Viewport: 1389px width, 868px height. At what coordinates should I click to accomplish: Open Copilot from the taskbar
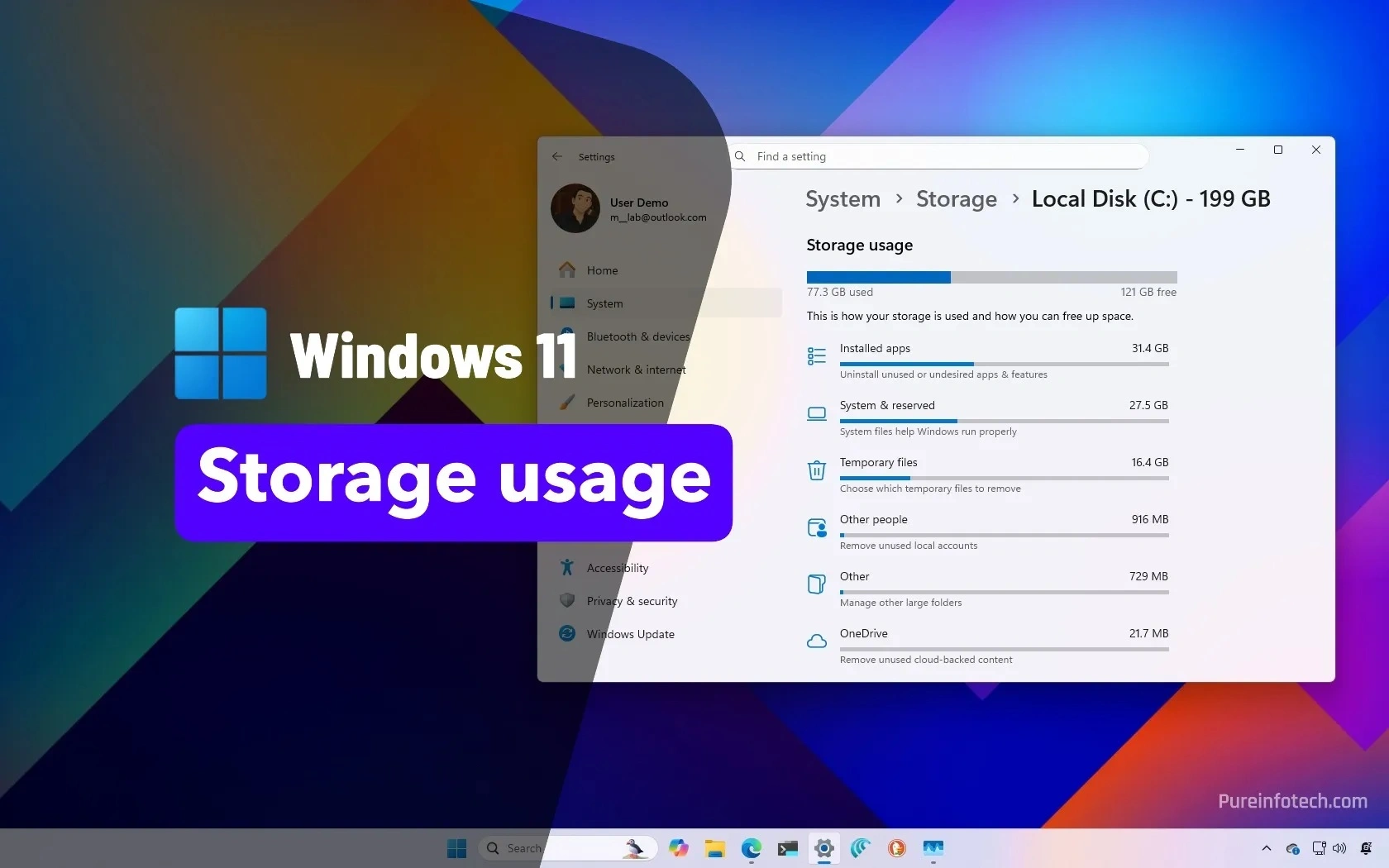pos(678,847)
